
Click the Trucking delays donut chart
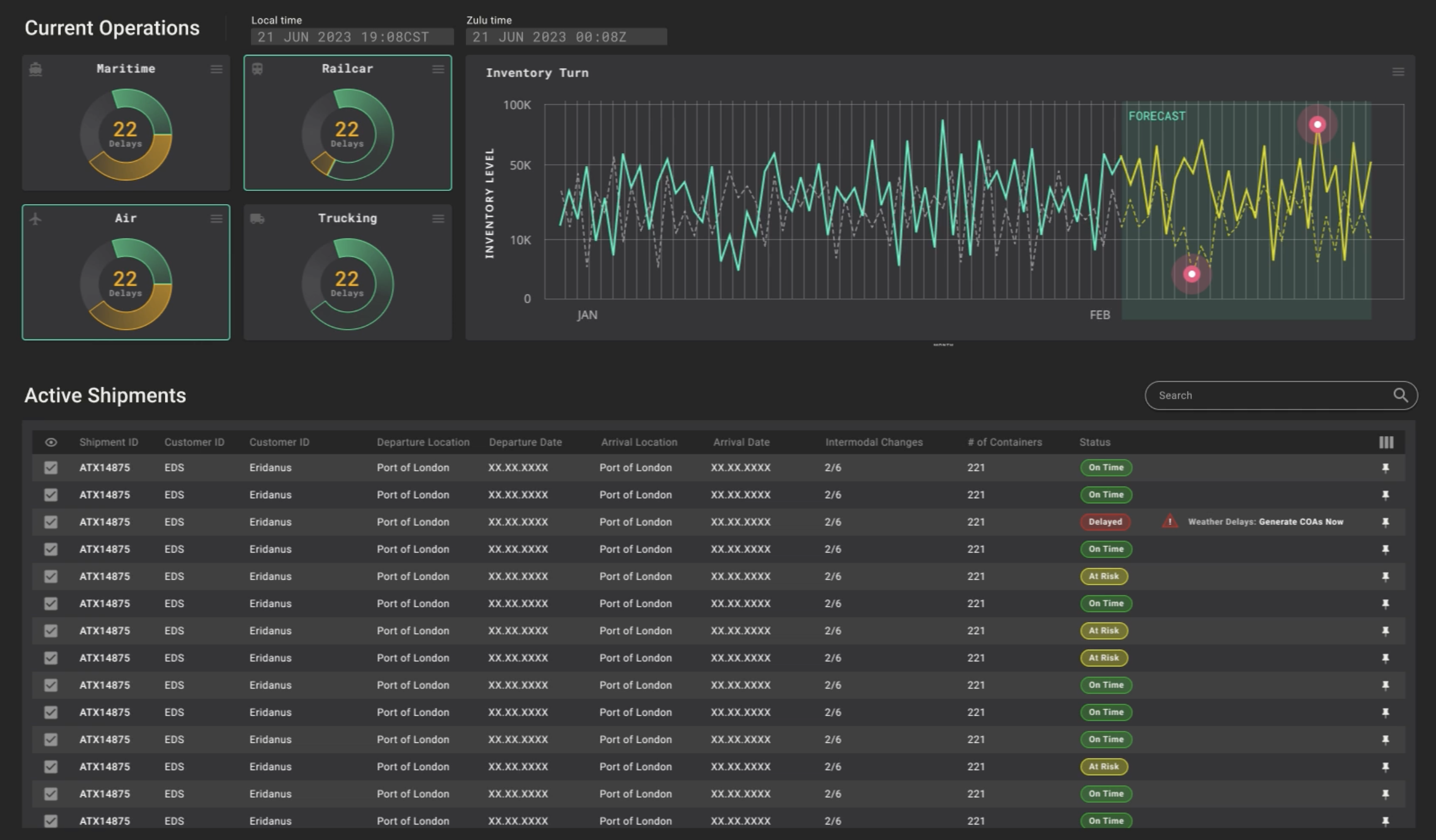click(347, 284)
